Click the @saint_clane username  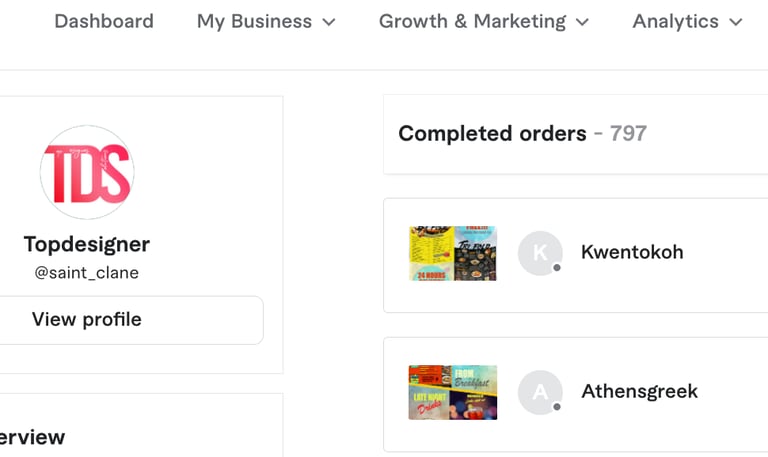87,272
